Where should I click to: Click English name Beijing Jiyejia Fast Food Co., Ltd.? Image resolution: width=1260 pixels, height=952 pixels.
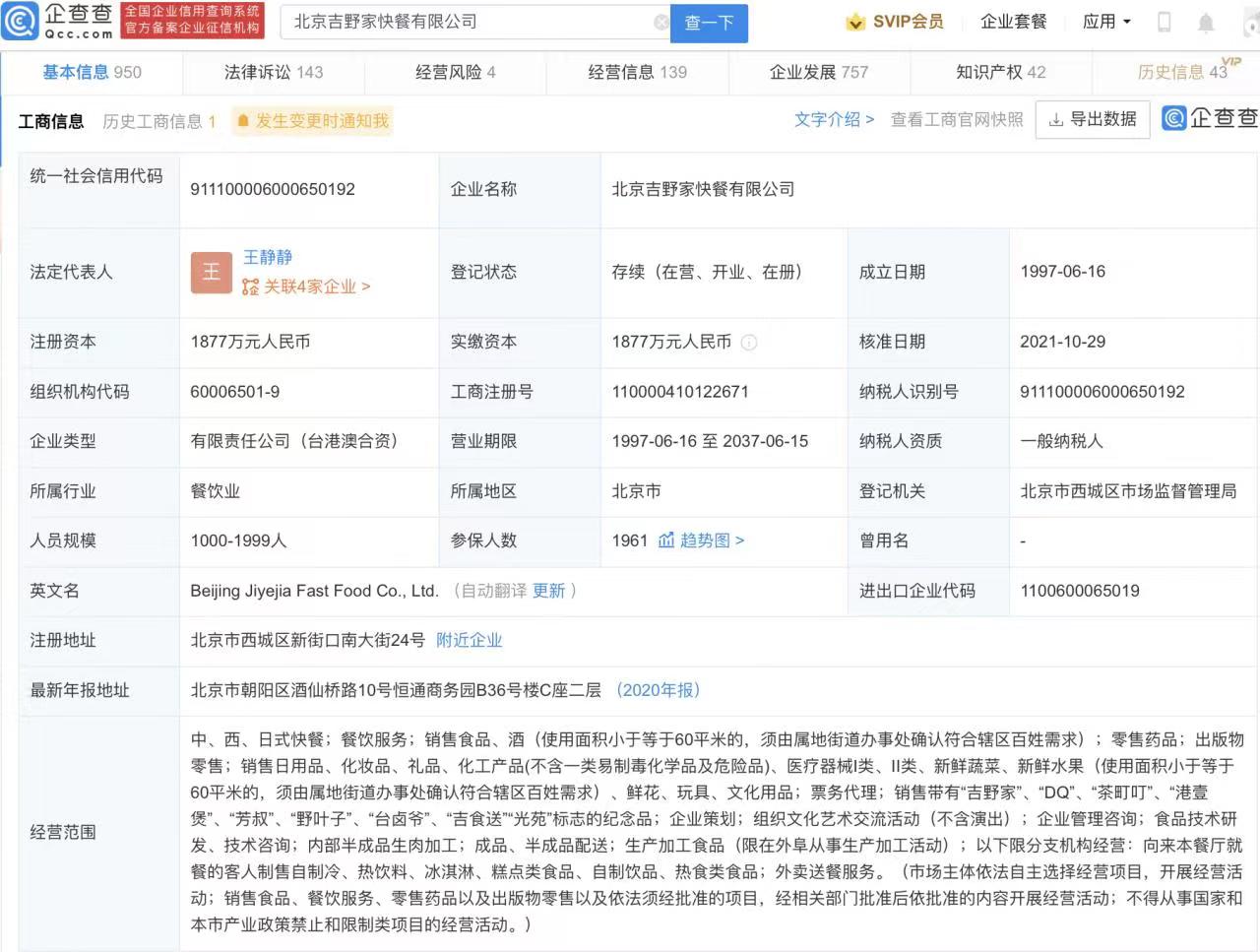(314, 591)
